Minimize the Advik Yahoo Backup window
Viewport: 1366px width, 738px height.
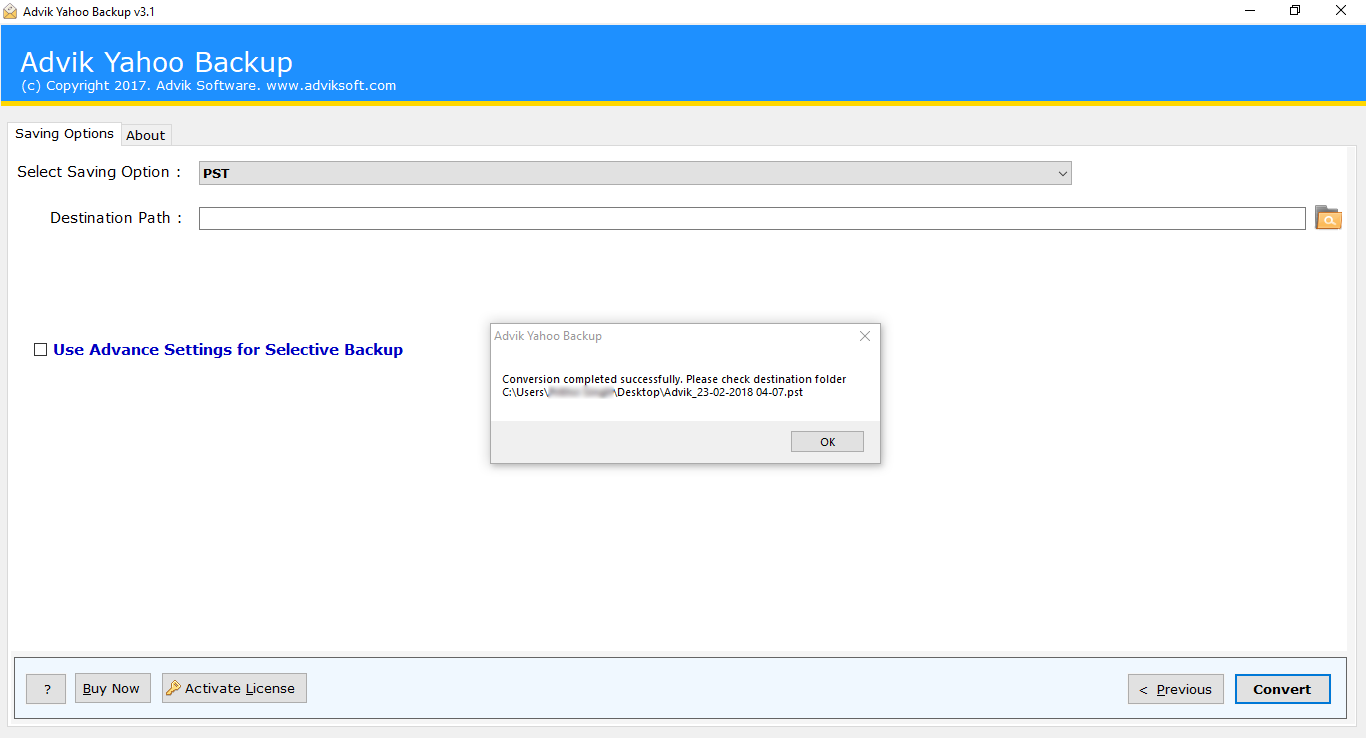pos(1250,11)
